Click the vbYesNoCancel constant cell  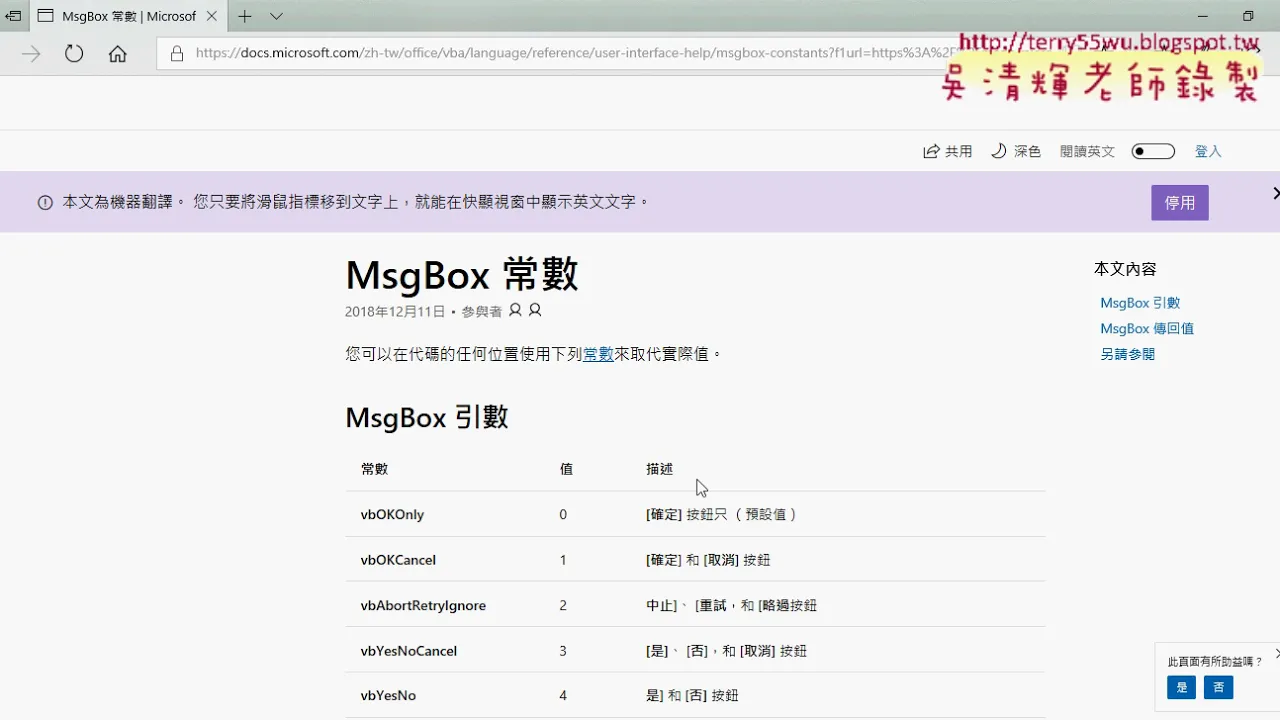pyautogui.click(x=408, y=651)
